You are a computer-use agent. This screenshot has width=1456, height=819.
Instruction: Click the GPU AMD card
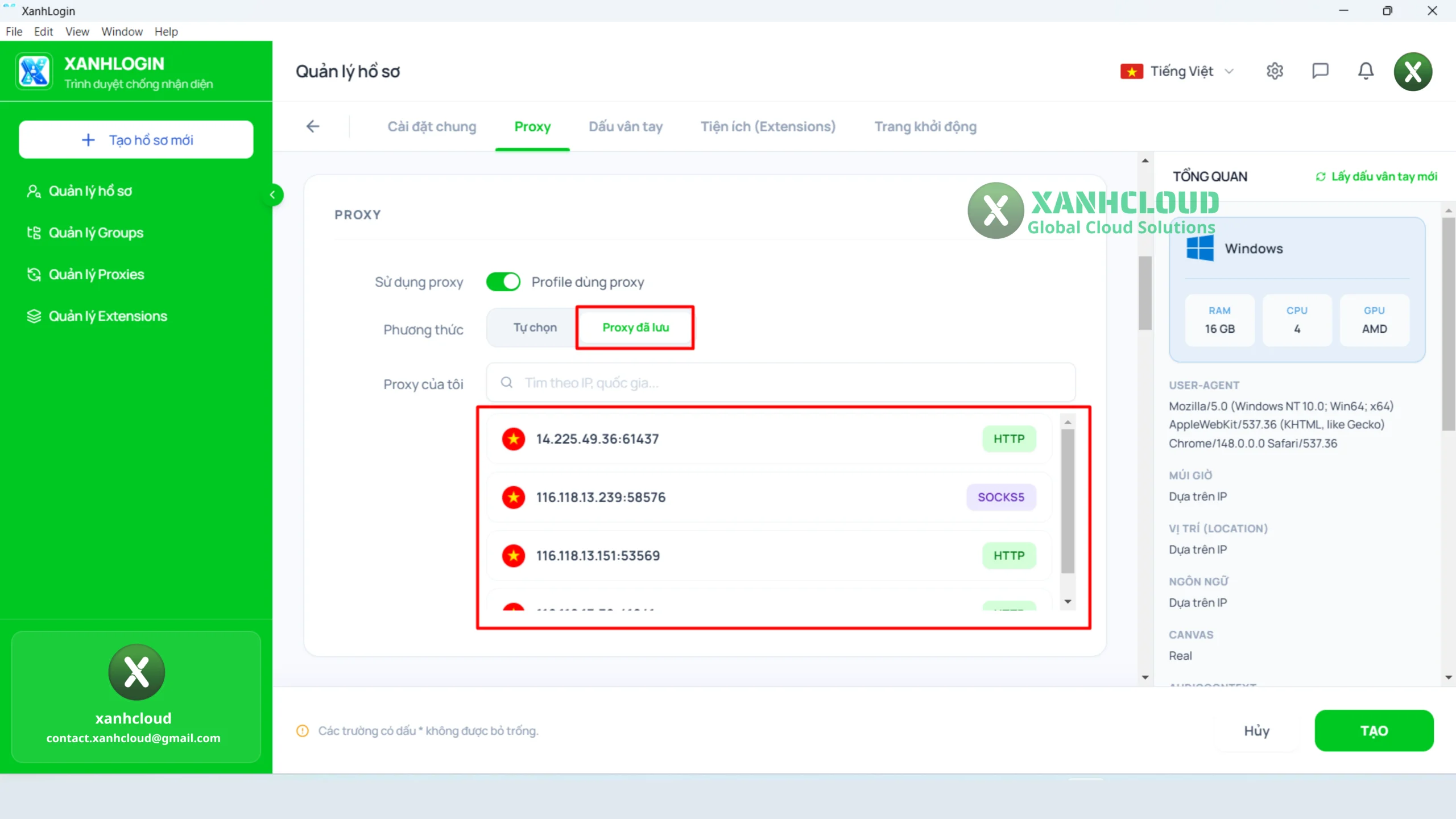(1374, 320)
